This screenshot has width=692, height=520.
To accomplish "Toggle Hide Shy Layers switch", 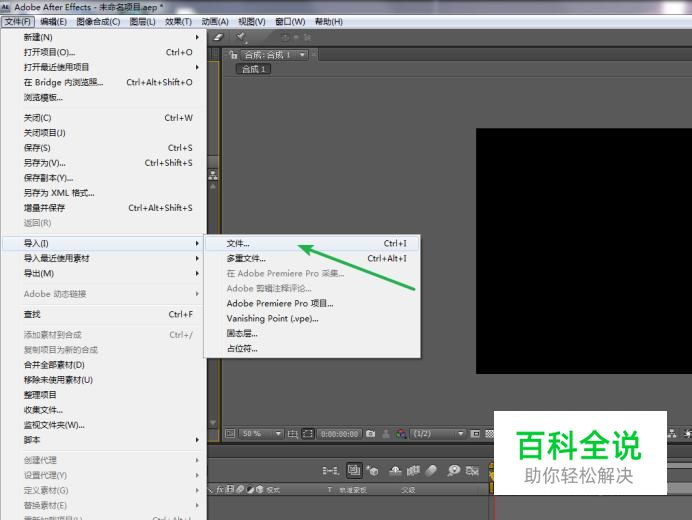I will (x=395, y=471).
